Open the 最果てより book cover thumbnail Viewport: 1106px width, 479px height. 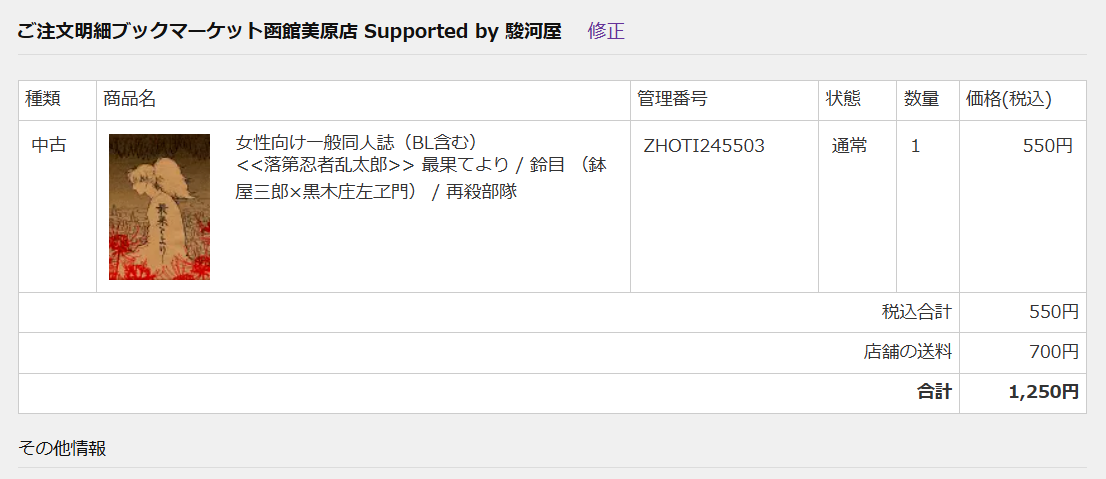[159, 207]
